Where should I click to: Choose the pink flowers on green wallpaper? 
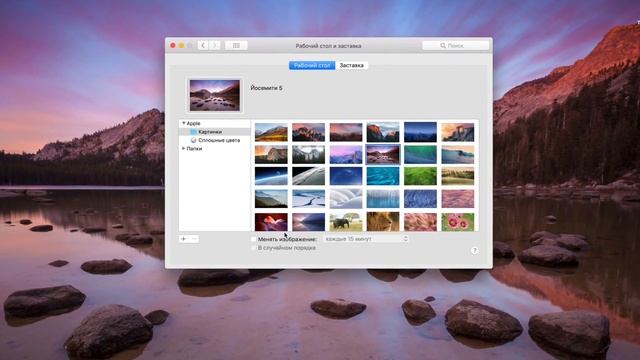(x=458, y=222)
